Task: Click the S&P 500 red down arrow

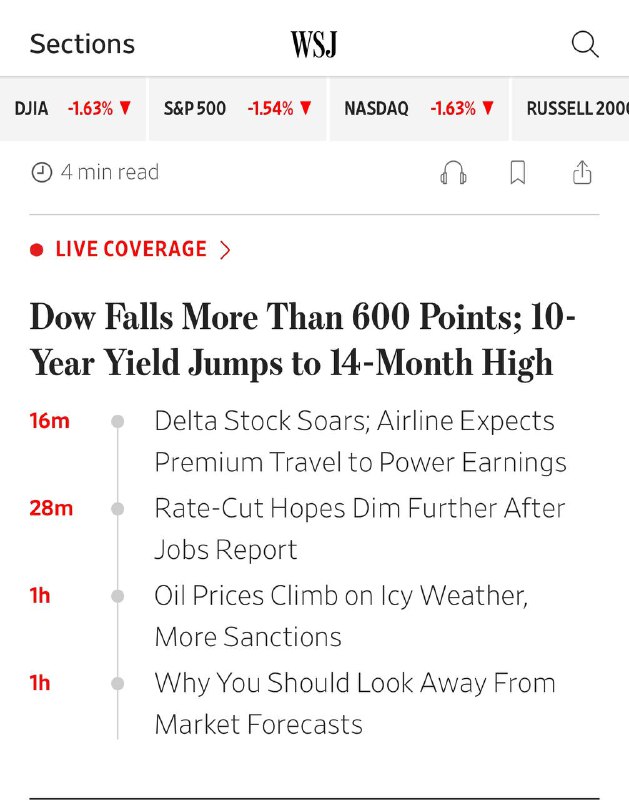Action: tap(306, 108)
